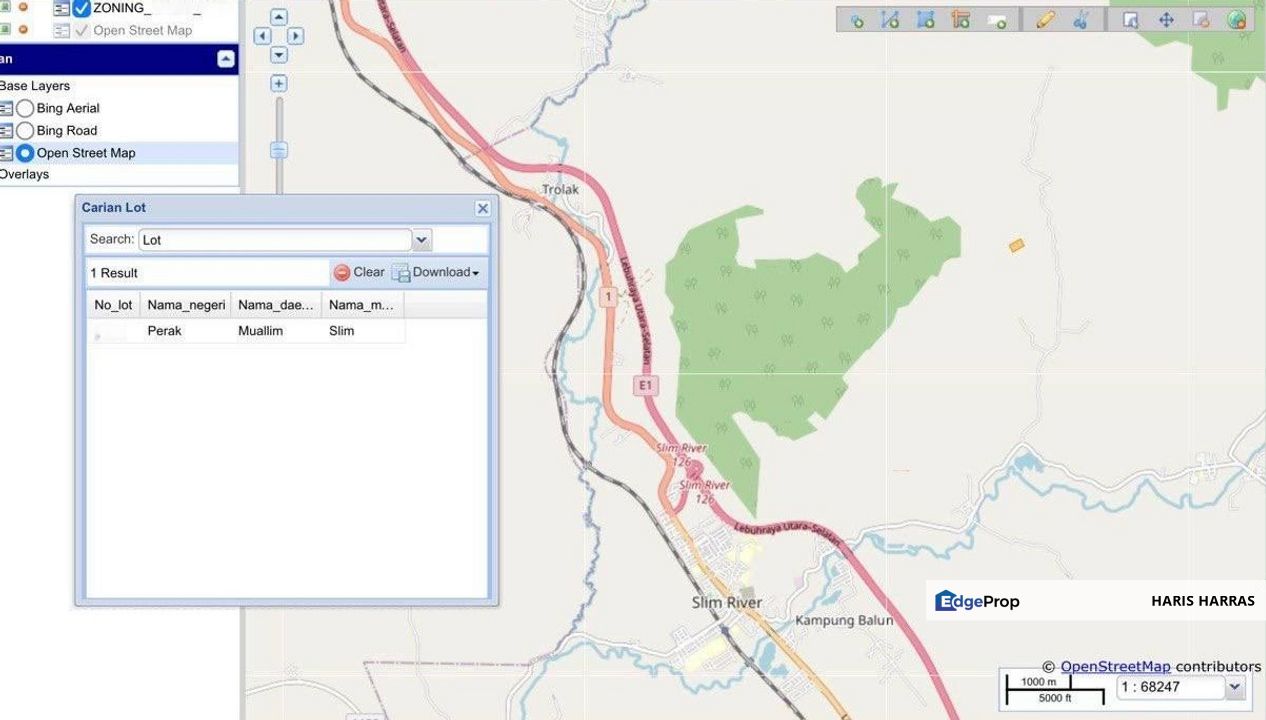This screenshot has width=1266, height=720.
Task: Uncheck the ZONING layer checkbox
Action: [x=82, y=8]
